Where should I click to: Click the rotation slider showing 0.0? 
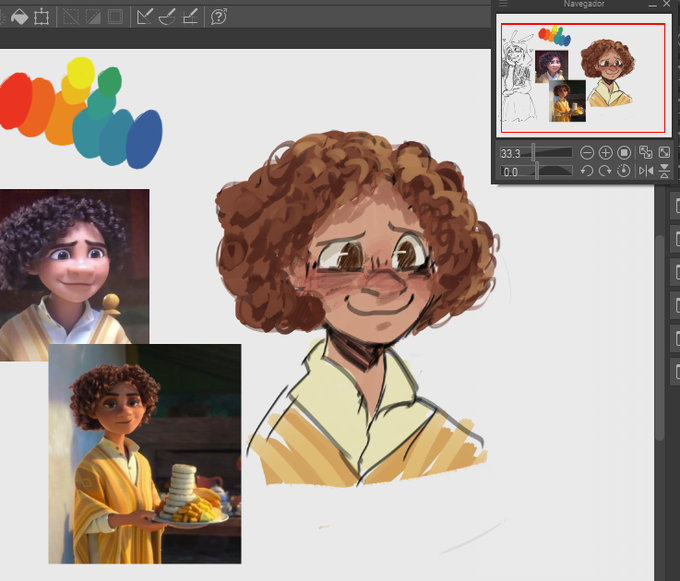536,171
